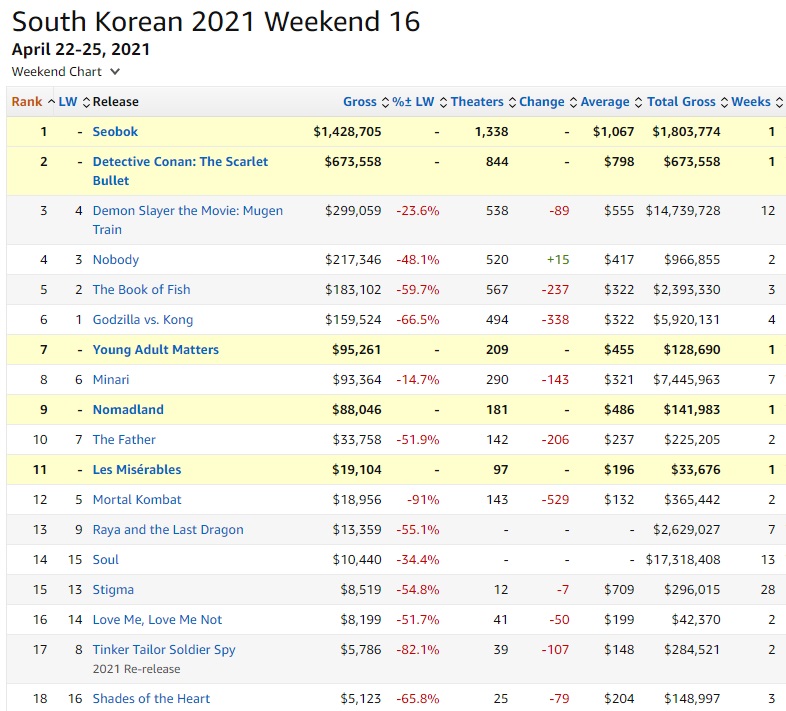The height and width of the screenshot is (711, 786).
Task: Sort table by Rank column
Action: 27,102
